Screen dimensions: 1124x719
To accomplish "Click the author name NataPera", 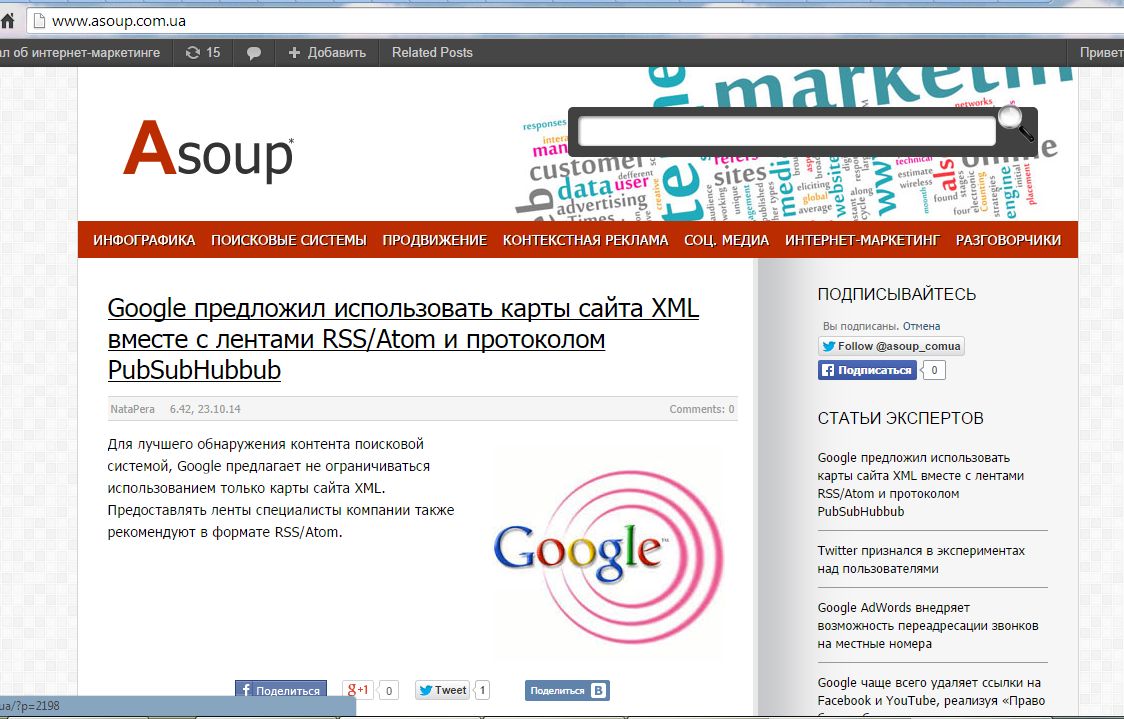I will pyautogui.click(x=133, y=409).
